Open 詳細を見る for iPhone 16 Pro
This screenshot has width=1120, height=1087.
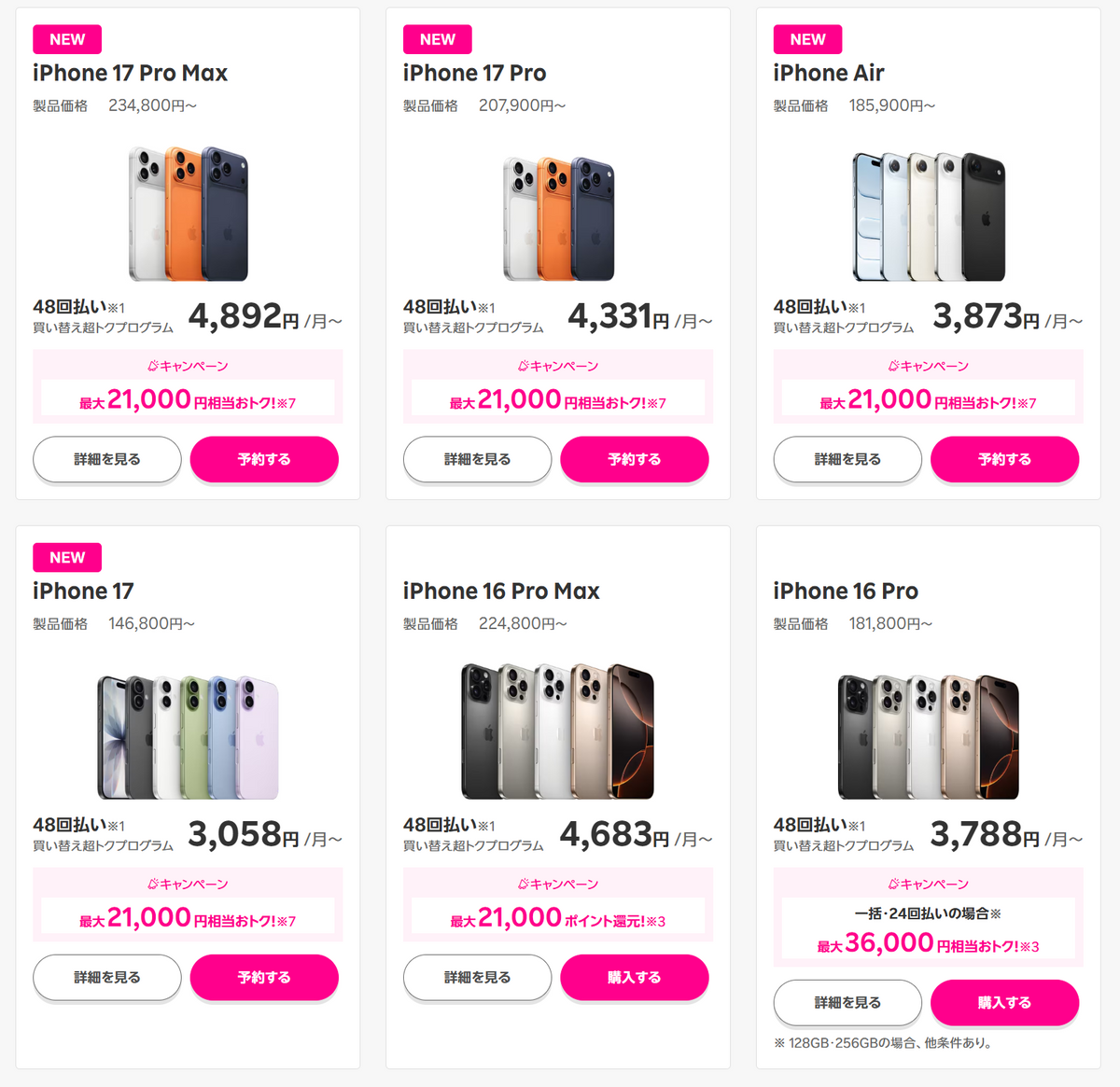pos(847,1002)
